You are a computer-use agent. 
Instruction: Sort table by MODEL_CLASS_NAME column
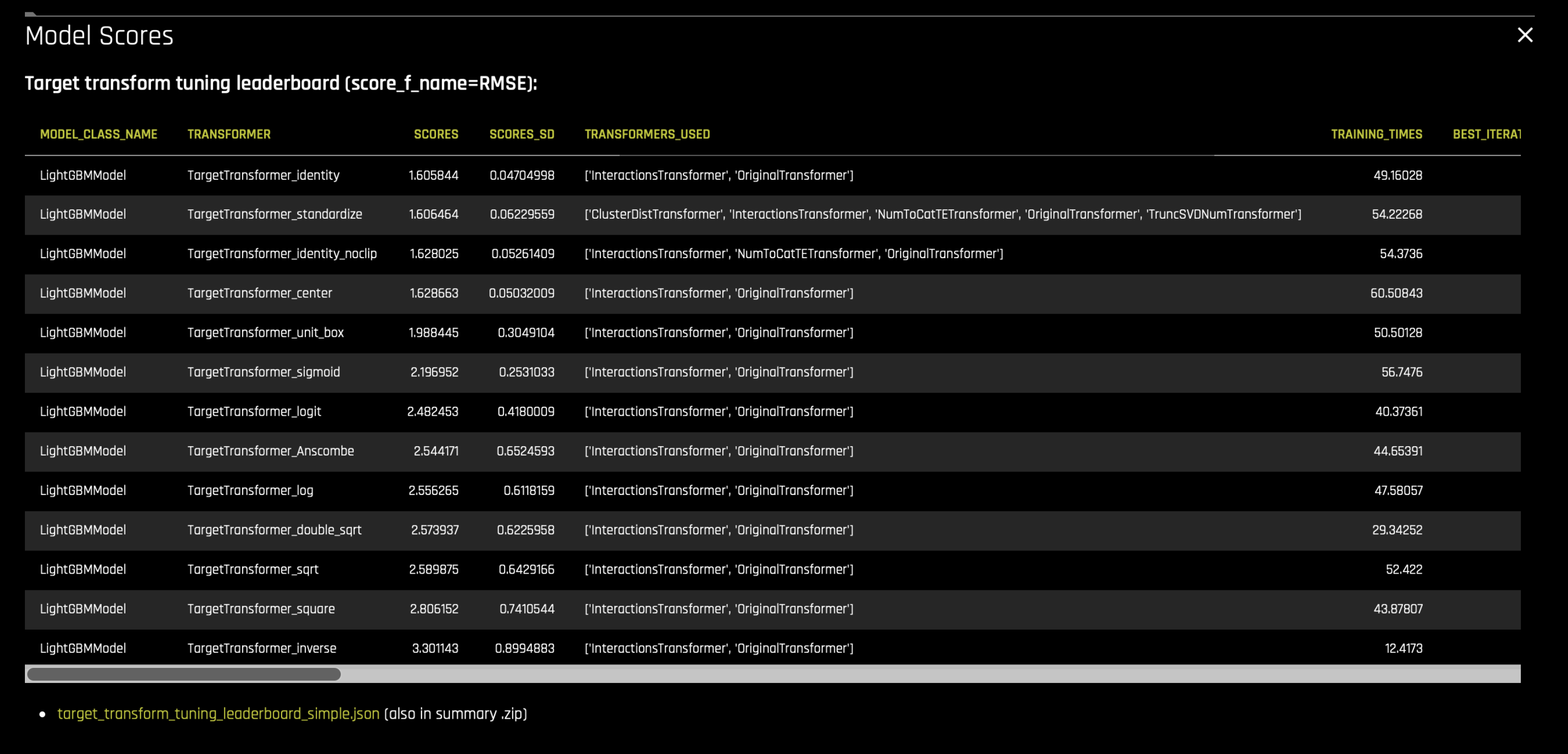click(99, 134)
